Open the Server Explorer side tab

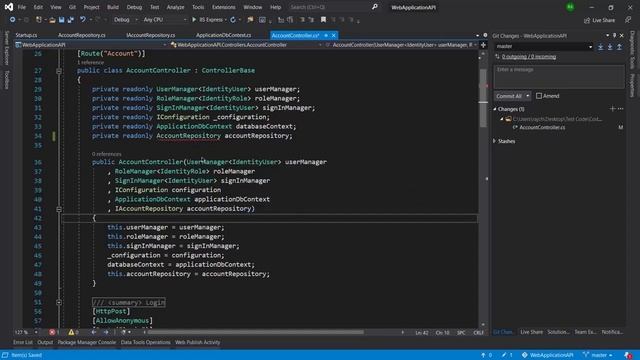(7, 48)
